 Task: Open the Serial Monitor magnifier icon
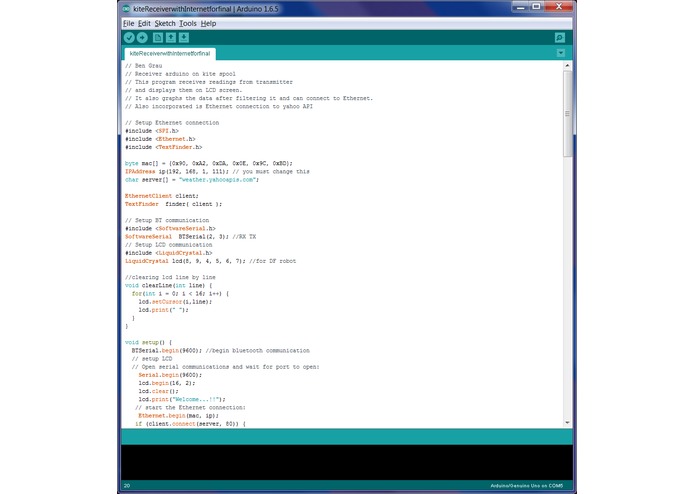(560, 38)
